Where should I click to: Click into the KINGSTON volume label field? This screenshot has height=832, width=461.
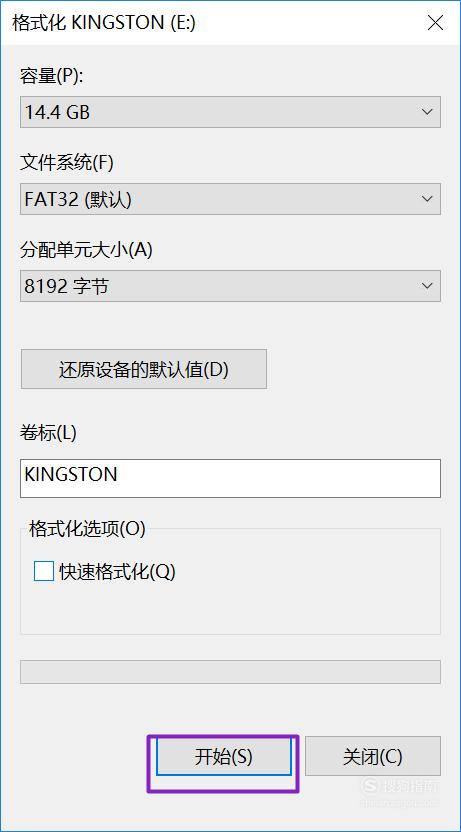coord(230,479)
